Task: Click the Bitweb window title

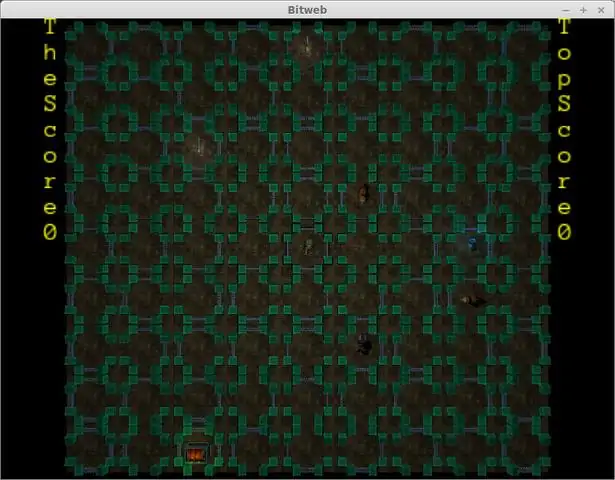Action: click(x=307, y=10)
